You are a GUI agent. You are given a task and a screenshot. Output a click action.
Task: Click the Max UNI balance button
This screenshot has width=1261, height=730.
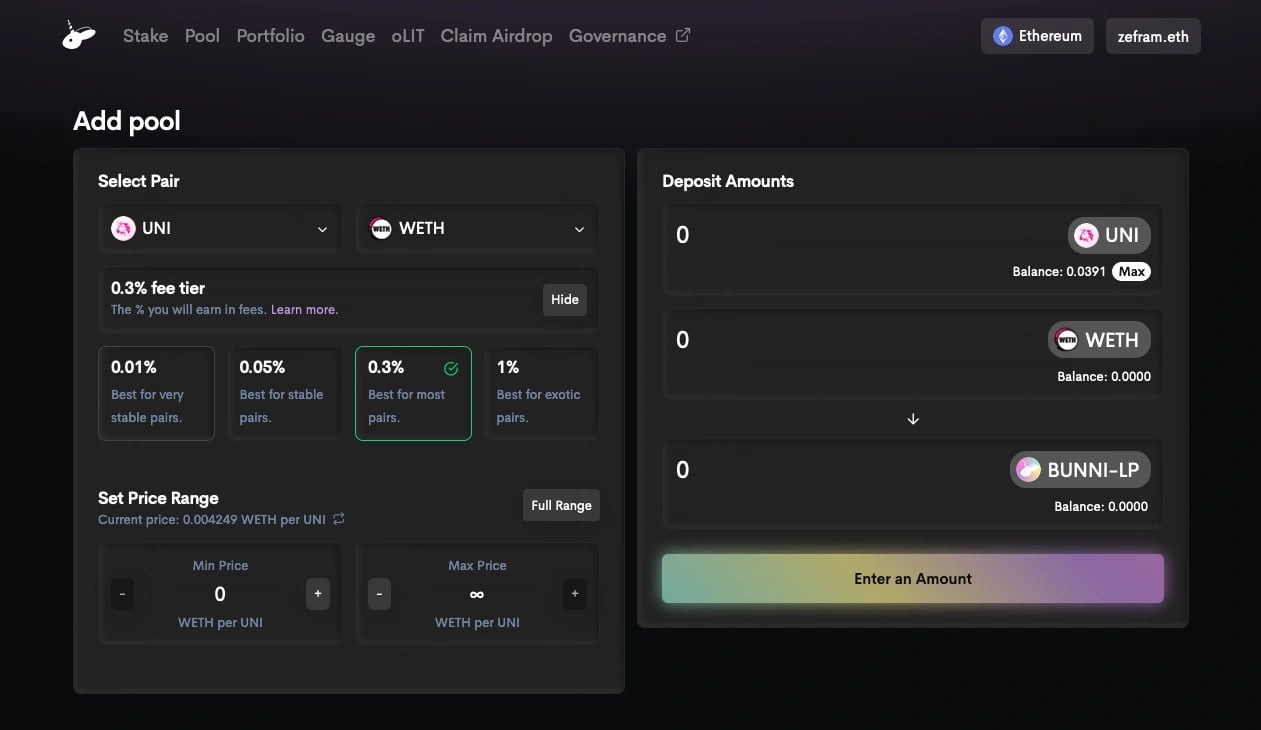tap(1131, 271)
